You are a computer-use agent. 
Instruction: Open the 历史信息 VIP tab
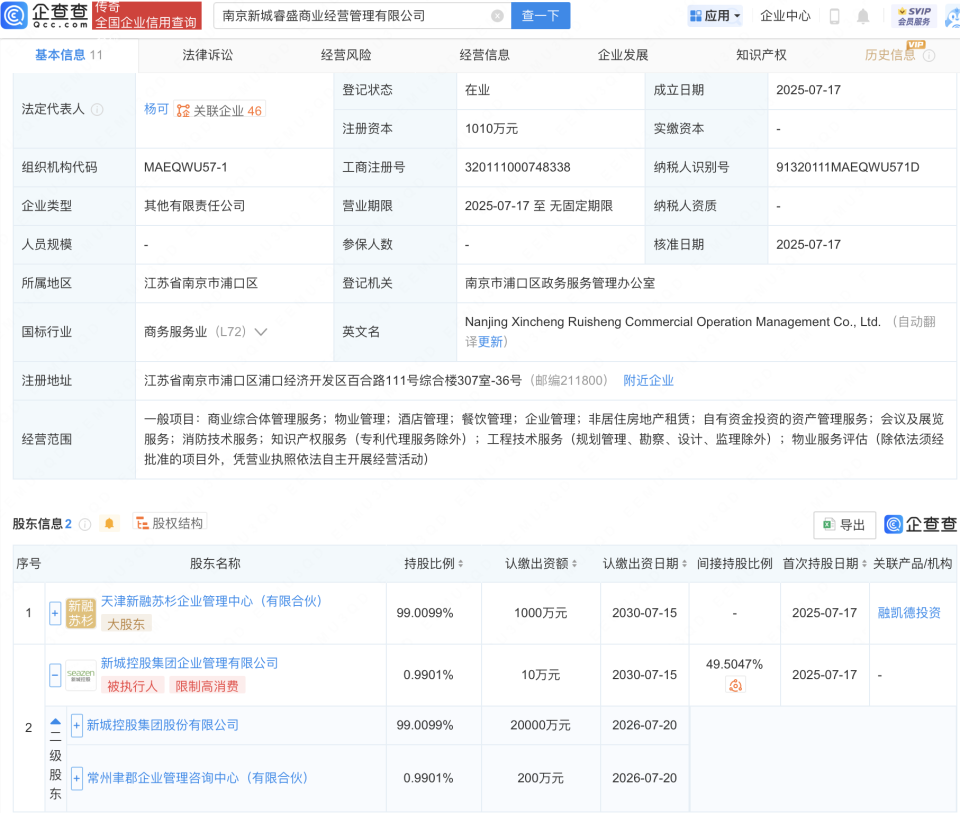(890, 55)
